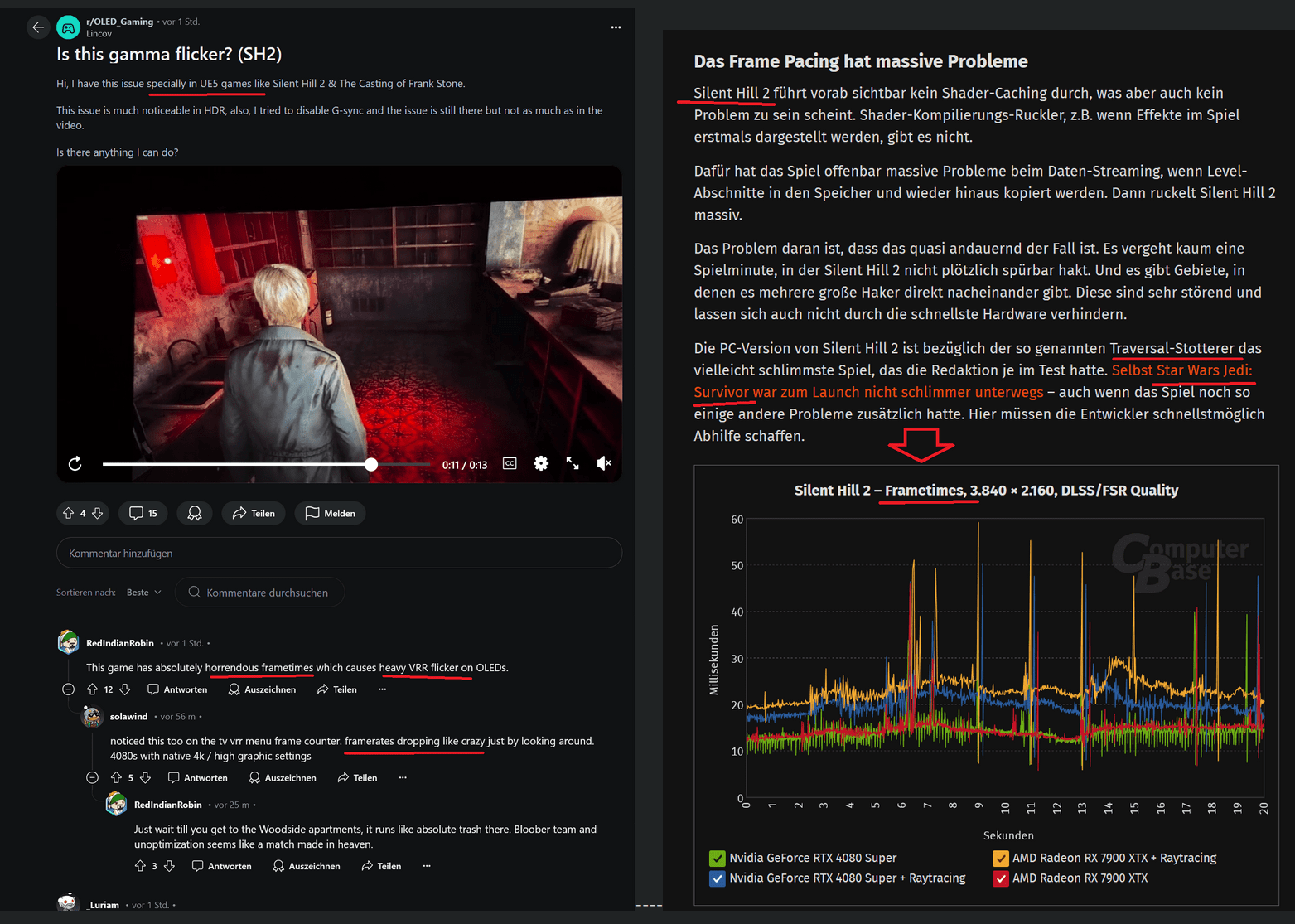1295x924 pixels.
Task: Open the post's 15 comments button
Action: tap(143, 513)
